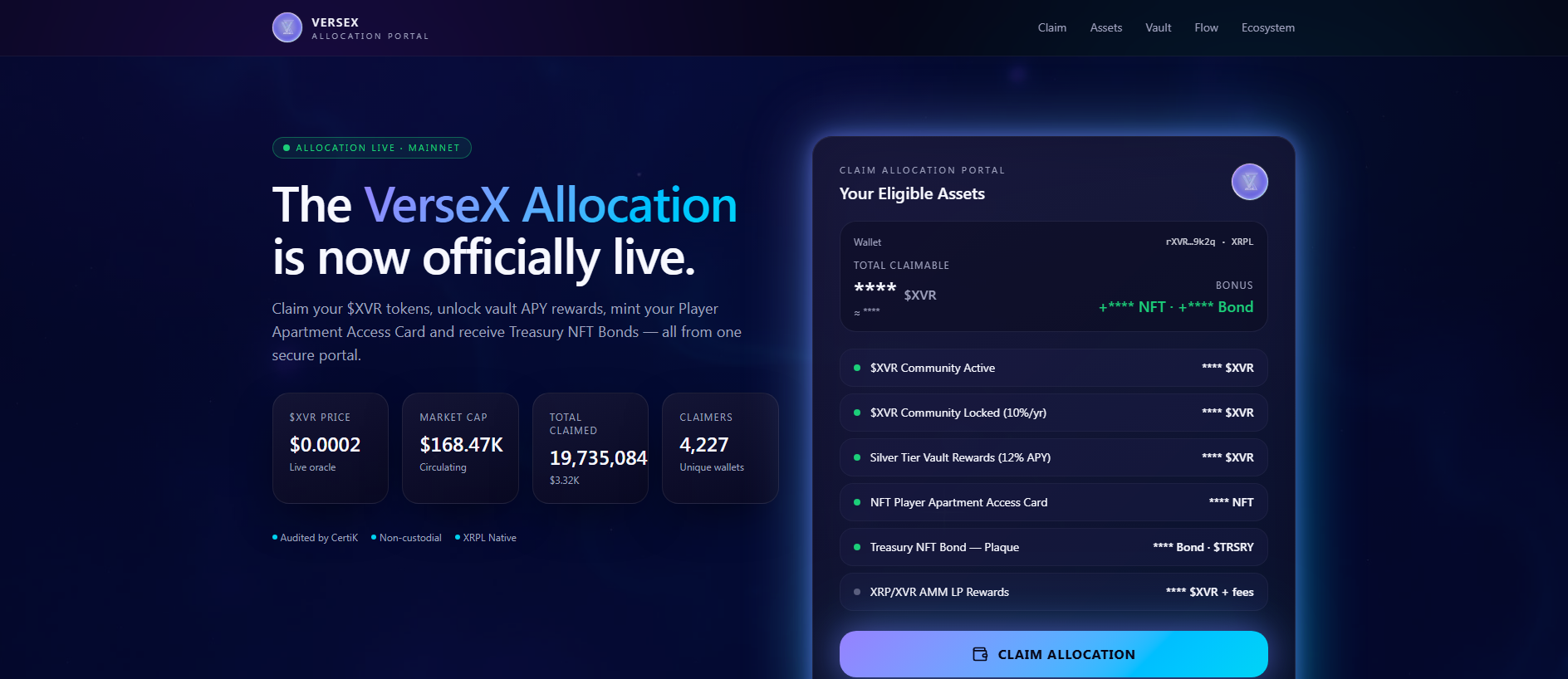Select the XRP/XVR AMM LP Rewards row
This screenshot has height=679, width=1568.
click(x=1054, y=592)
